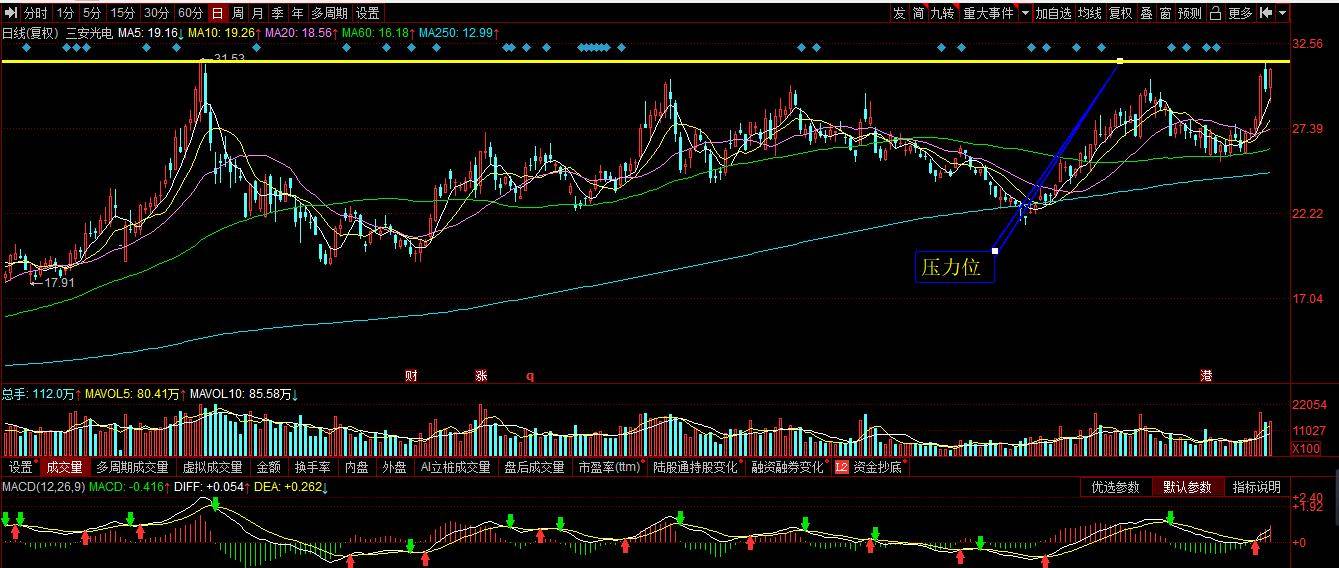Toggle 九转 indicator overlay
This screenshot has height=568, width=1339.
click(941, 13)
